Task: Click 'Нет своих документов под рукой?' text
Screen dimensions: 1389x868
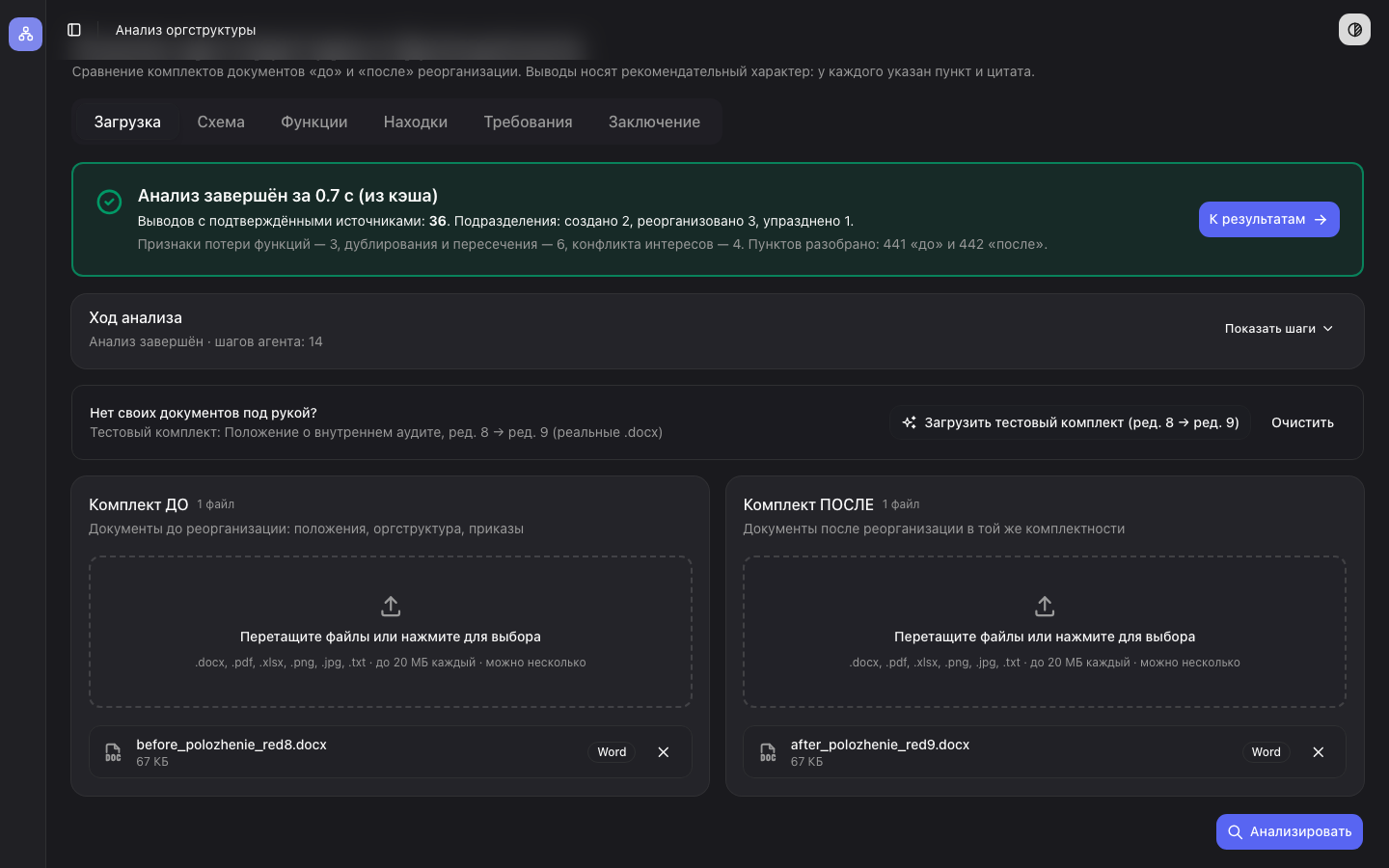Action: pyautogui.click(x=204, y=413)
